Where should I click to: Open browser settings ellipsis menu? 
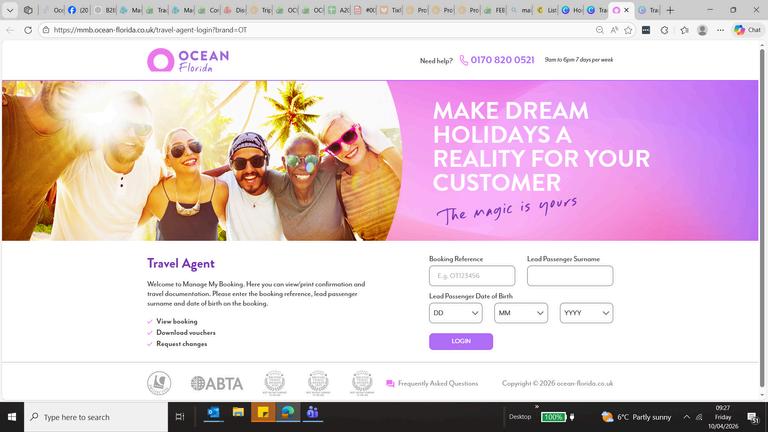tap(720, 30)
